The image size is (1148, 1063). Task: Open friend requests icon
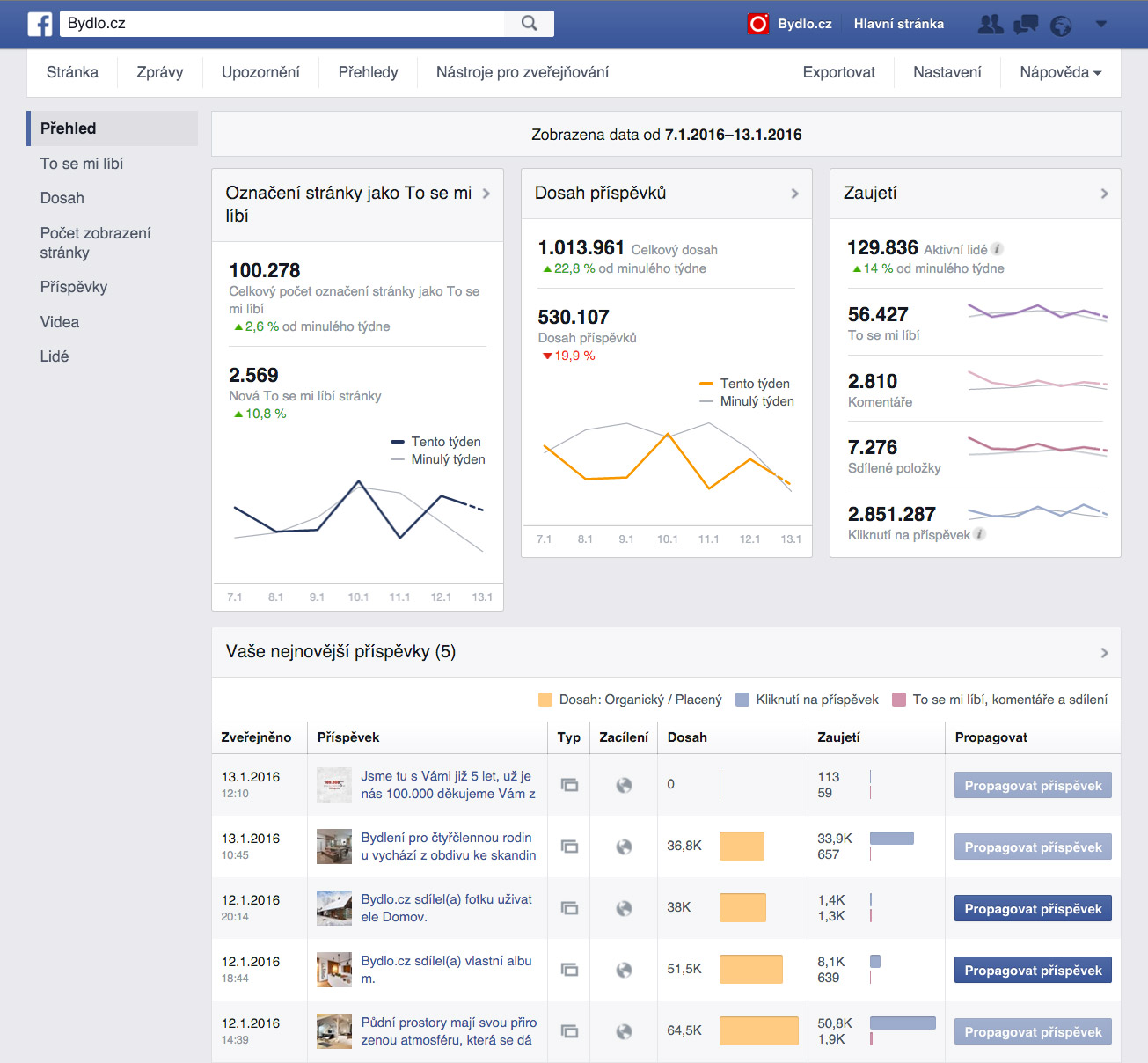(x=991, y=25)
